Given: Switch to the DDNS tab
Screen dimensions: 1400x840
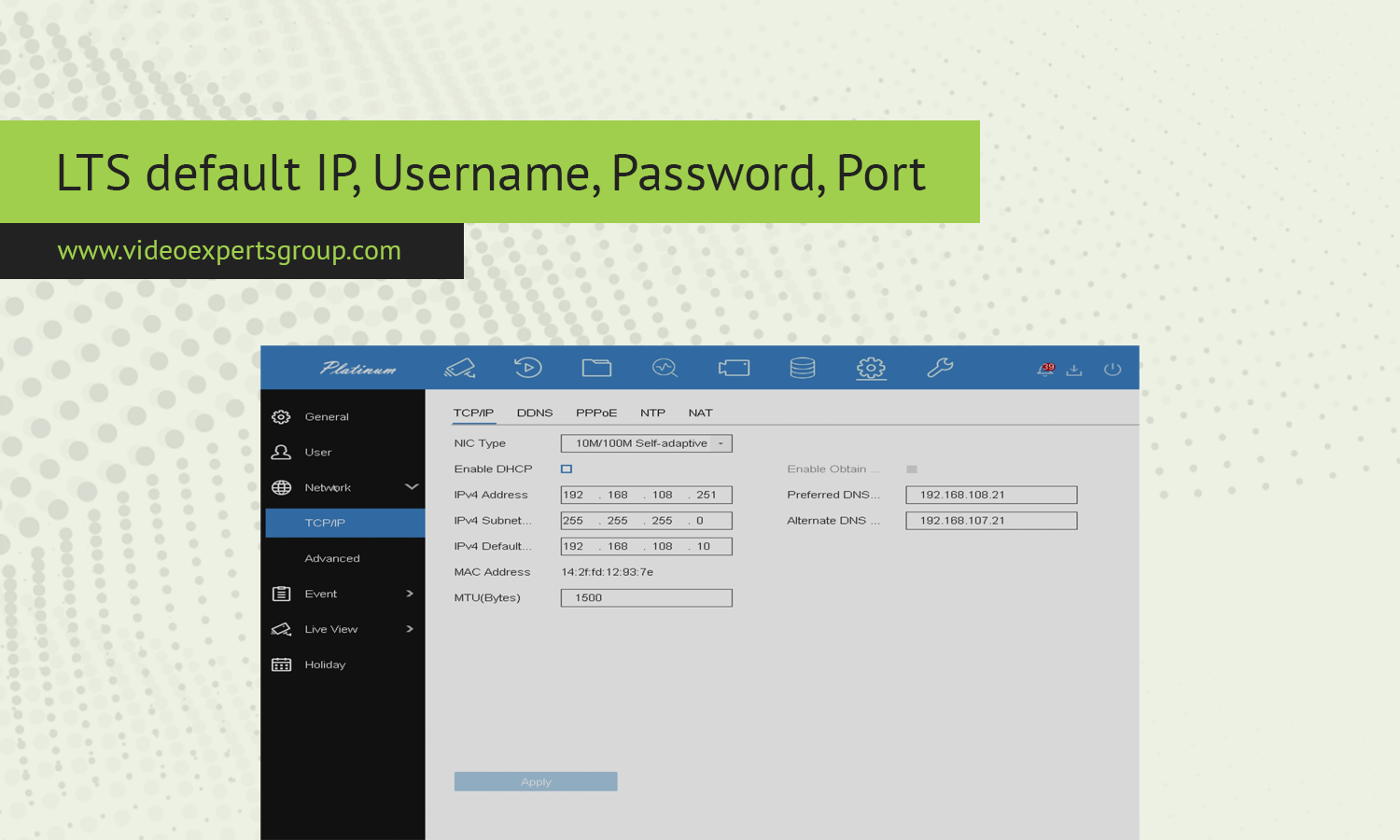Looking at the screenshot, I should coord(535,413).
